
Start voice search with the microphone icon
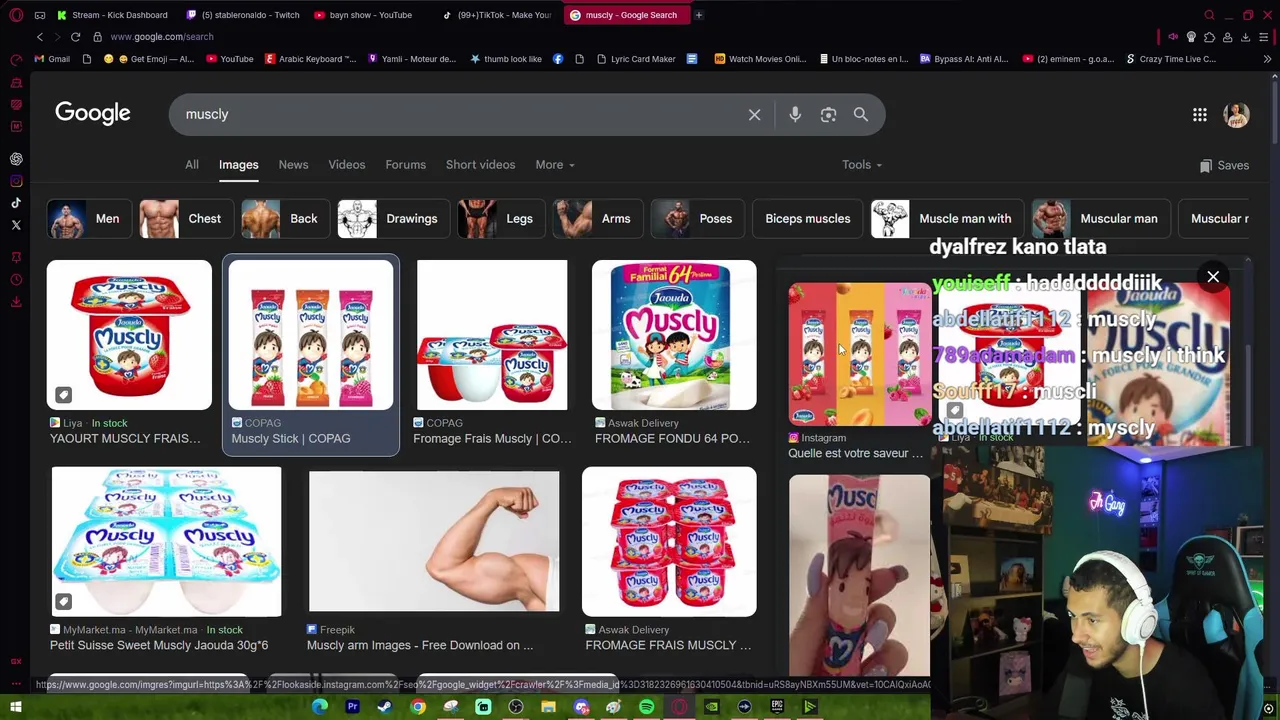coord(795,114)
